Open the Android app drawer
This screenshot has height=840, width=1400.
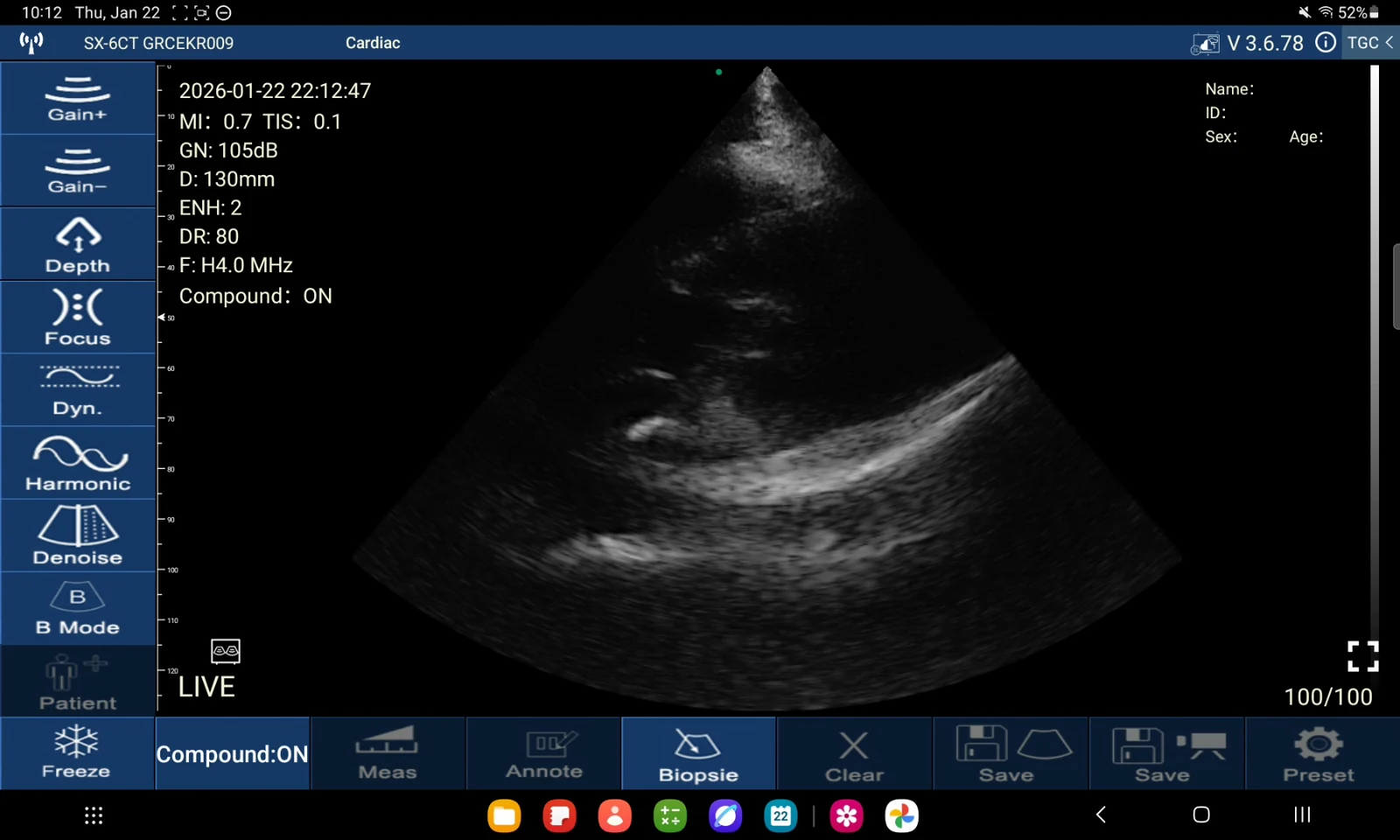tap(94, 815)
